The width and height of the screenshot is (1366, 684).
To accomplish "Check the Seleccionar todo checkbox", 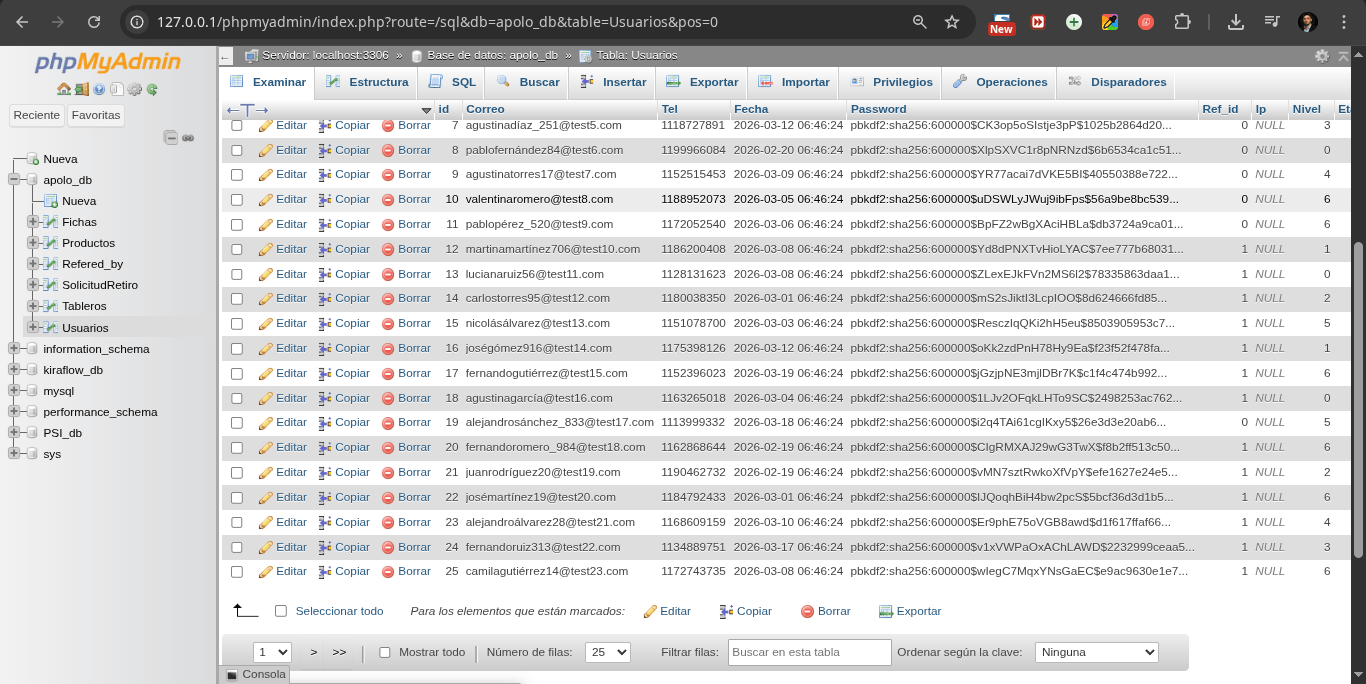I will tap(280, 611).
